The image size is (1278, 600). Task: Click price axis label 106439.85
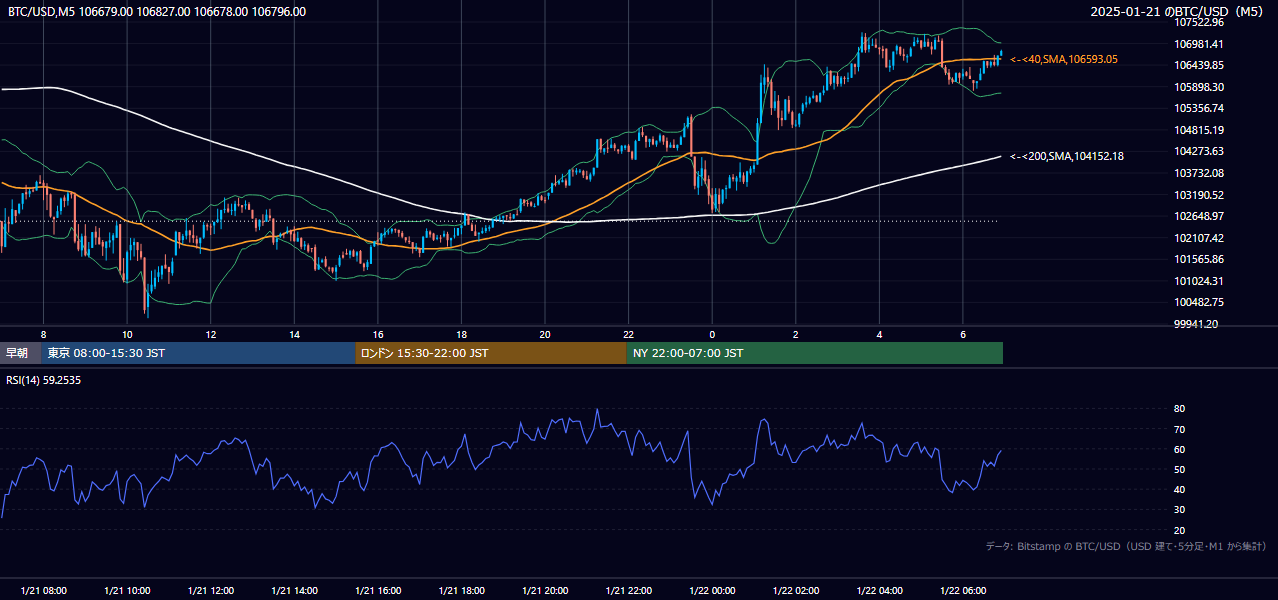click(x=1199, y=65)
